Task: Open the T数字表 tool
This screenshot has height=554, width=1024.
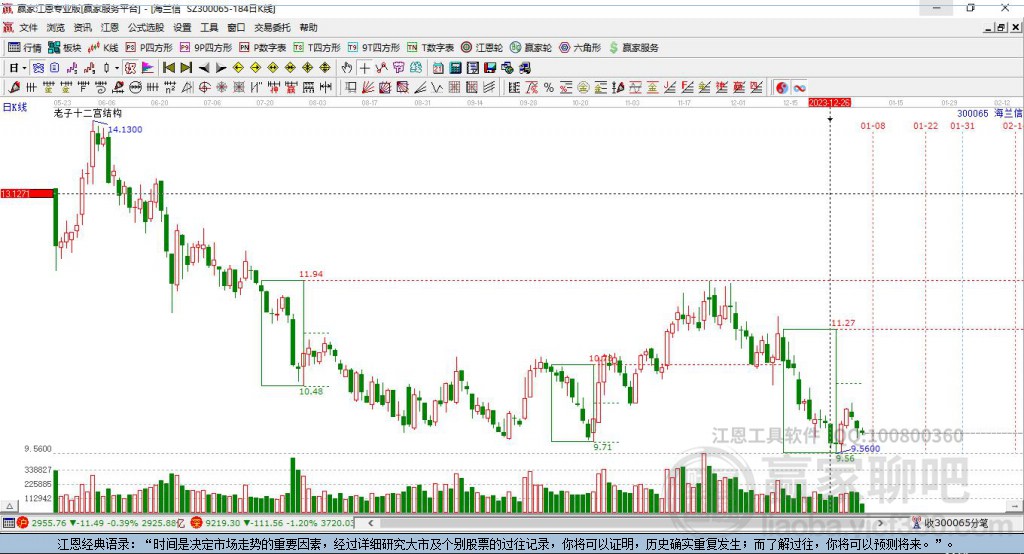Action: (430, 48)
